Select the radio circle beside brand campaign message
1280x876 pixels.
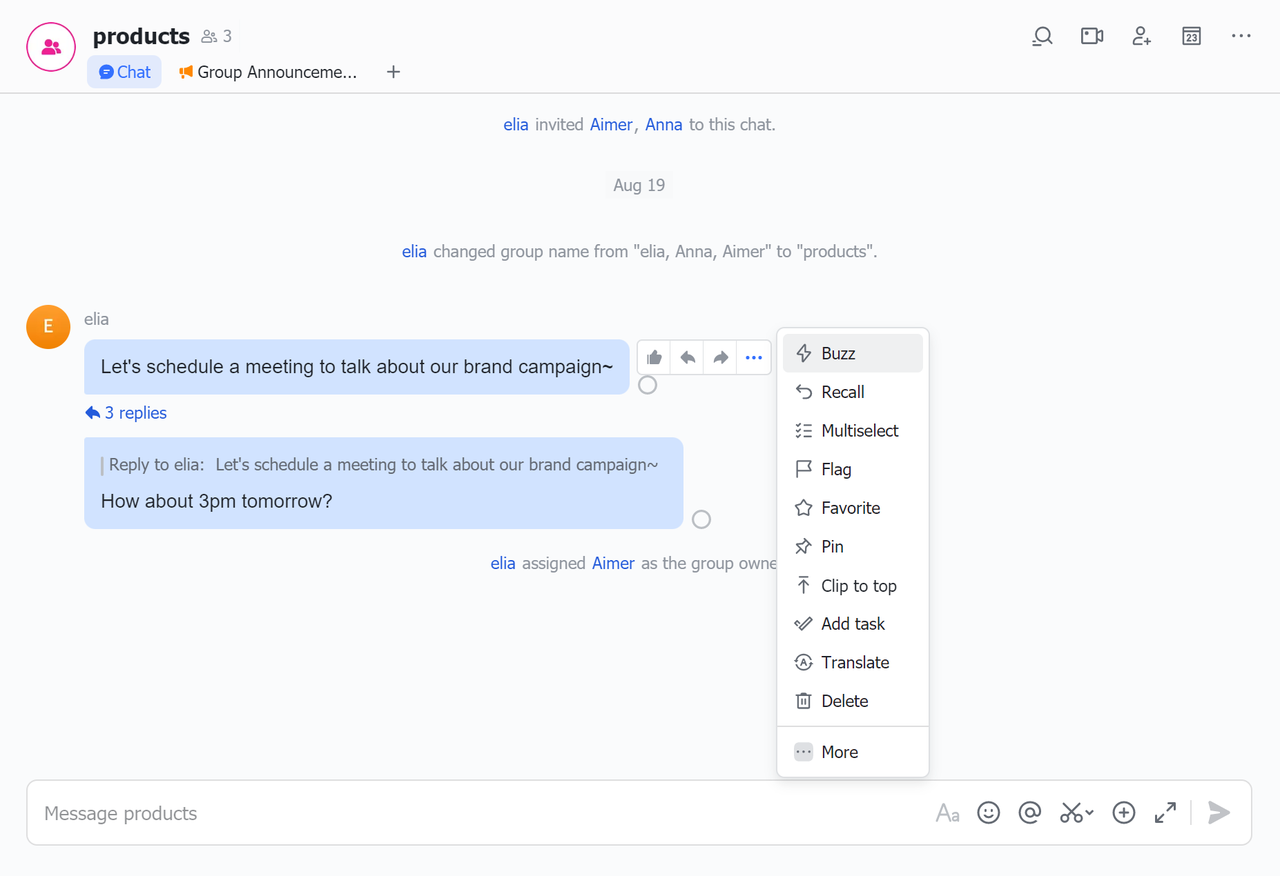648,385
